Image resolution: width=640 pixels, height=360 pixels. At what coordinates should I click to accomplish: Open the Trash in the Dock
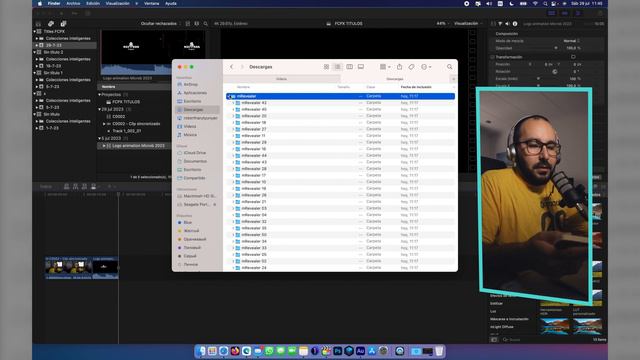pos(439,351)
